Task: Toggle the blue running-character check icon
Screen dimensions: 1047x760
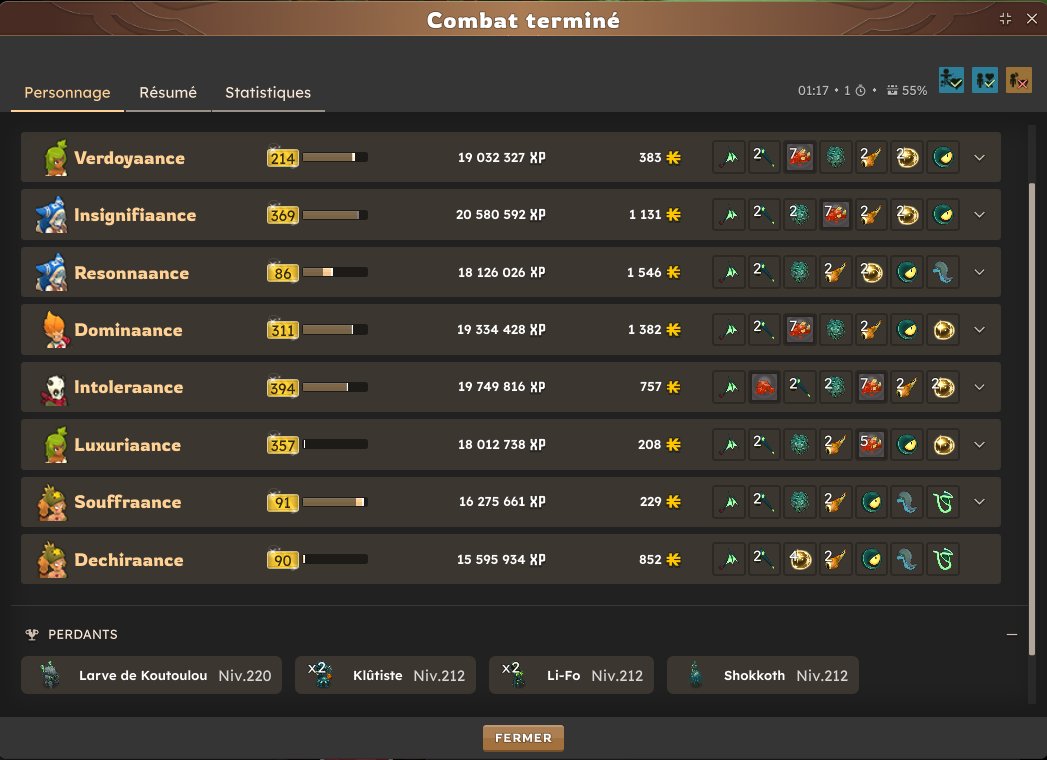Action: pos(951,80)
